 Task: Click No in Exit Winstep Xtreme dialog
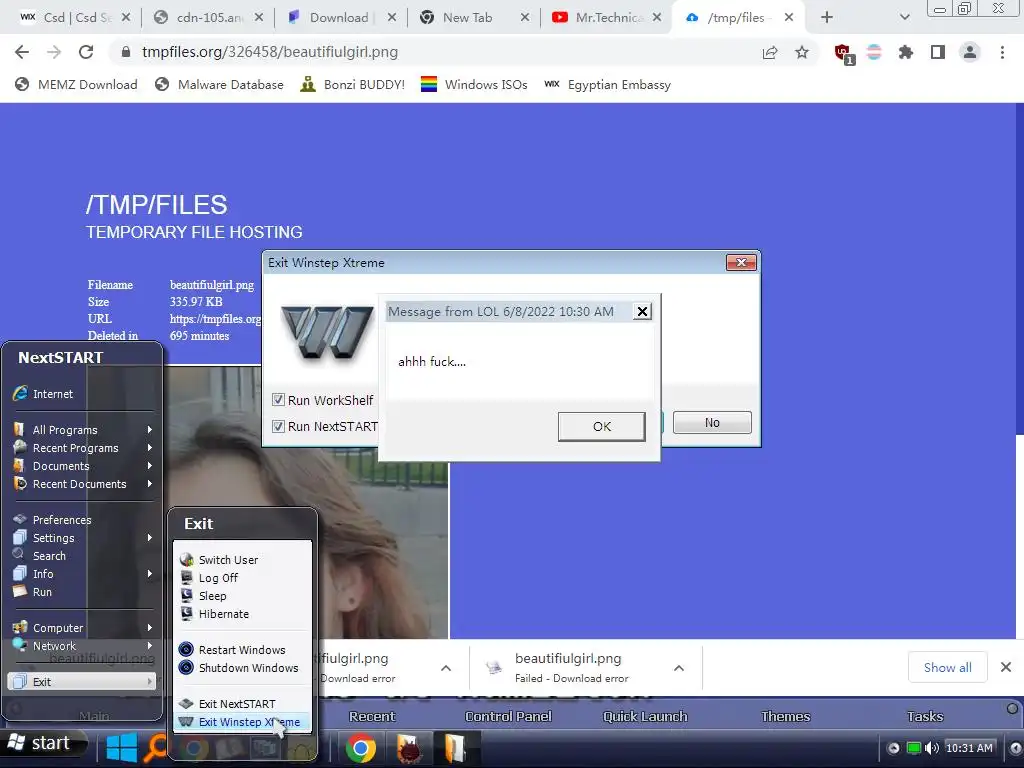(x=712, y=423)
